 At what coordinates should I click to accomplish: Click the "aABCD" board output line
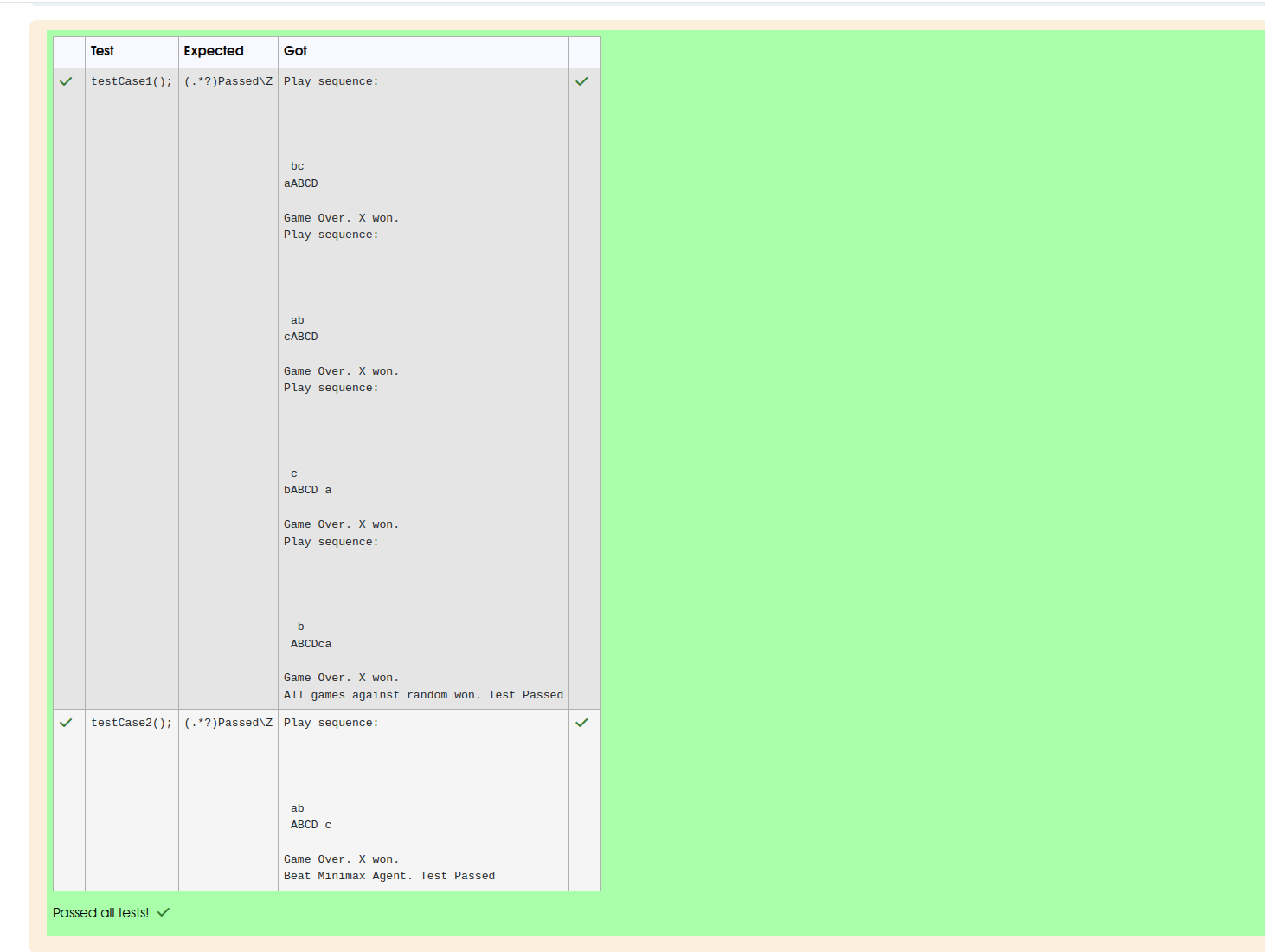[301, 183]
